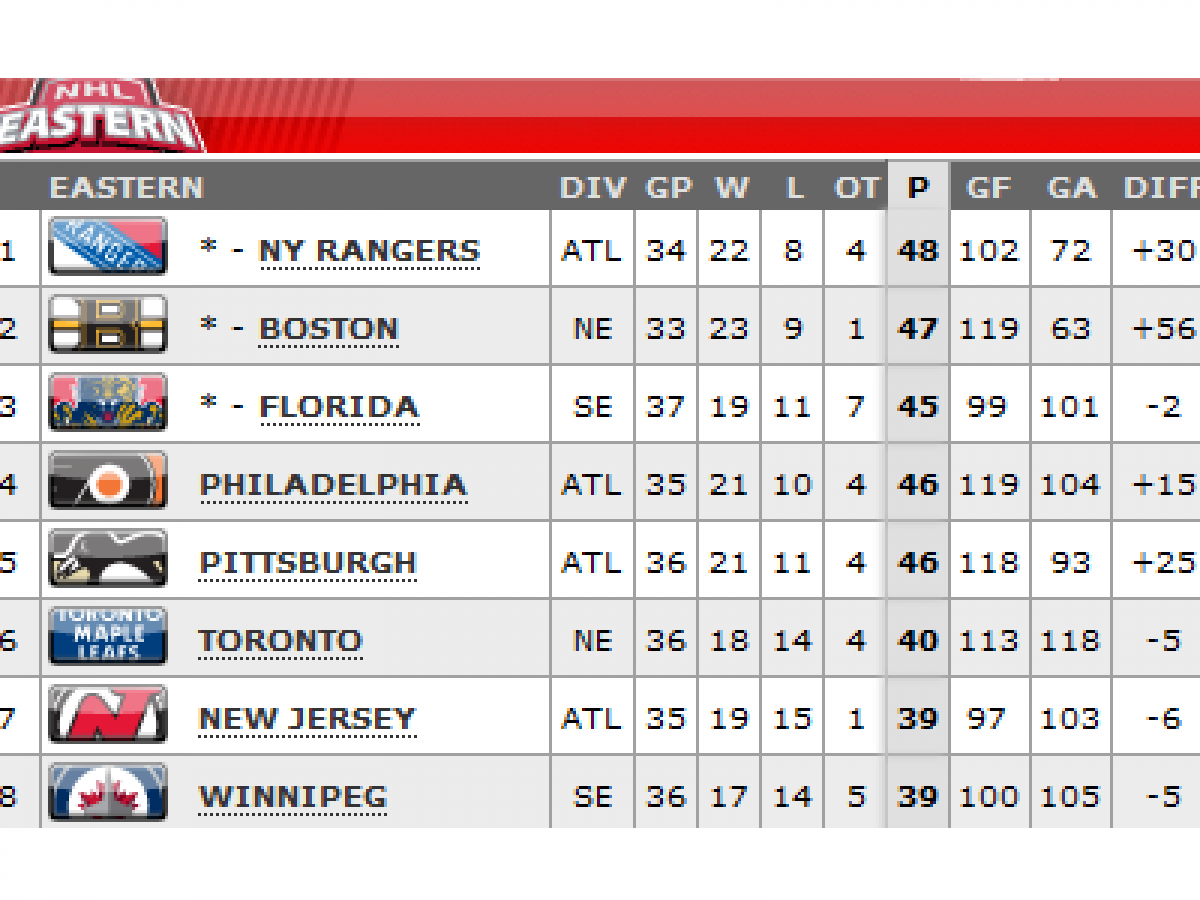Sort table by GP column header
This screenshot has height=900, width=1200.
[668, 188]
